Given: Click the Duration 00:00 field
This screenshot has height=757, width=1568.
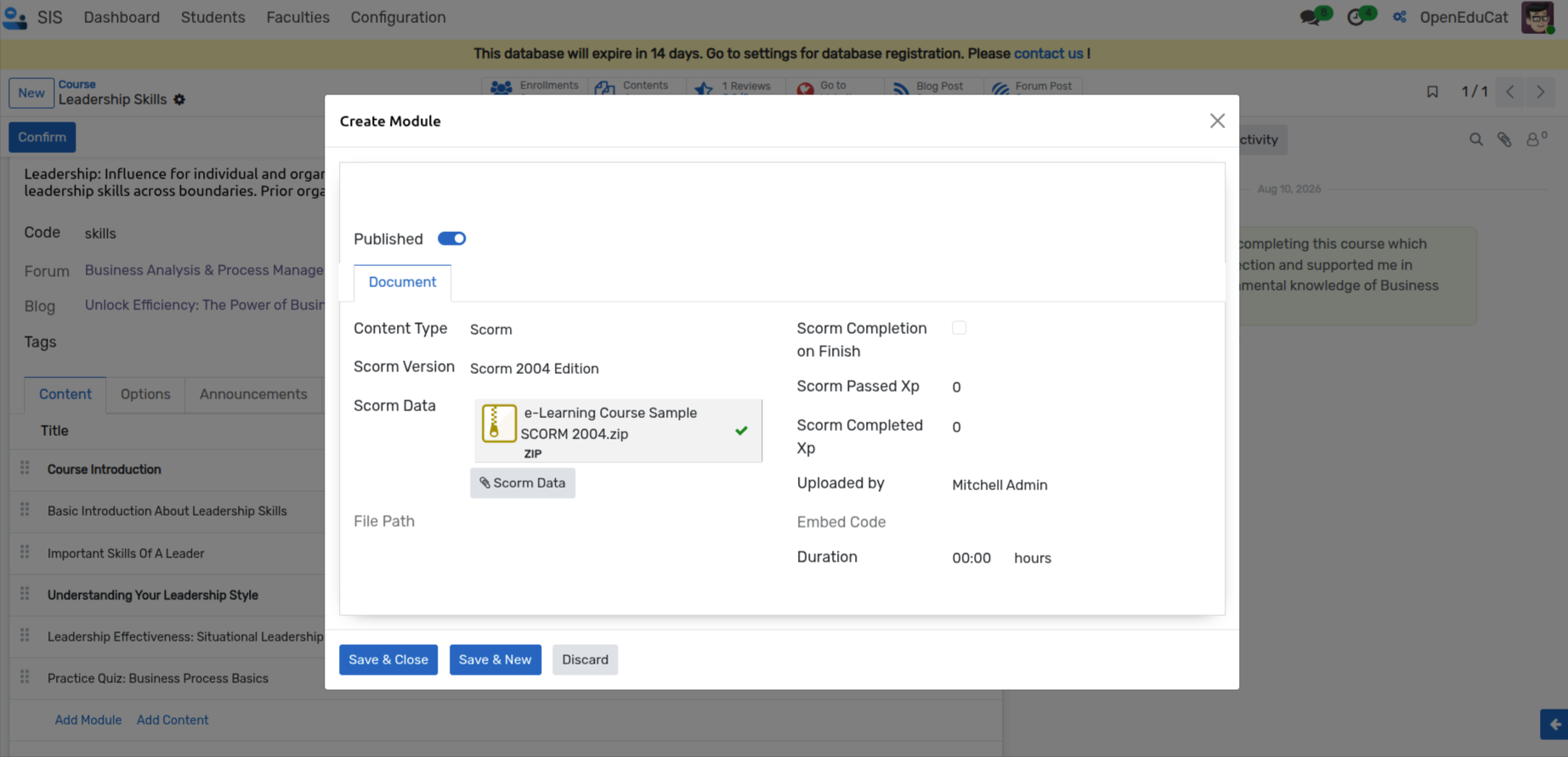Looking at the screenshot, I should pos(971,558).
